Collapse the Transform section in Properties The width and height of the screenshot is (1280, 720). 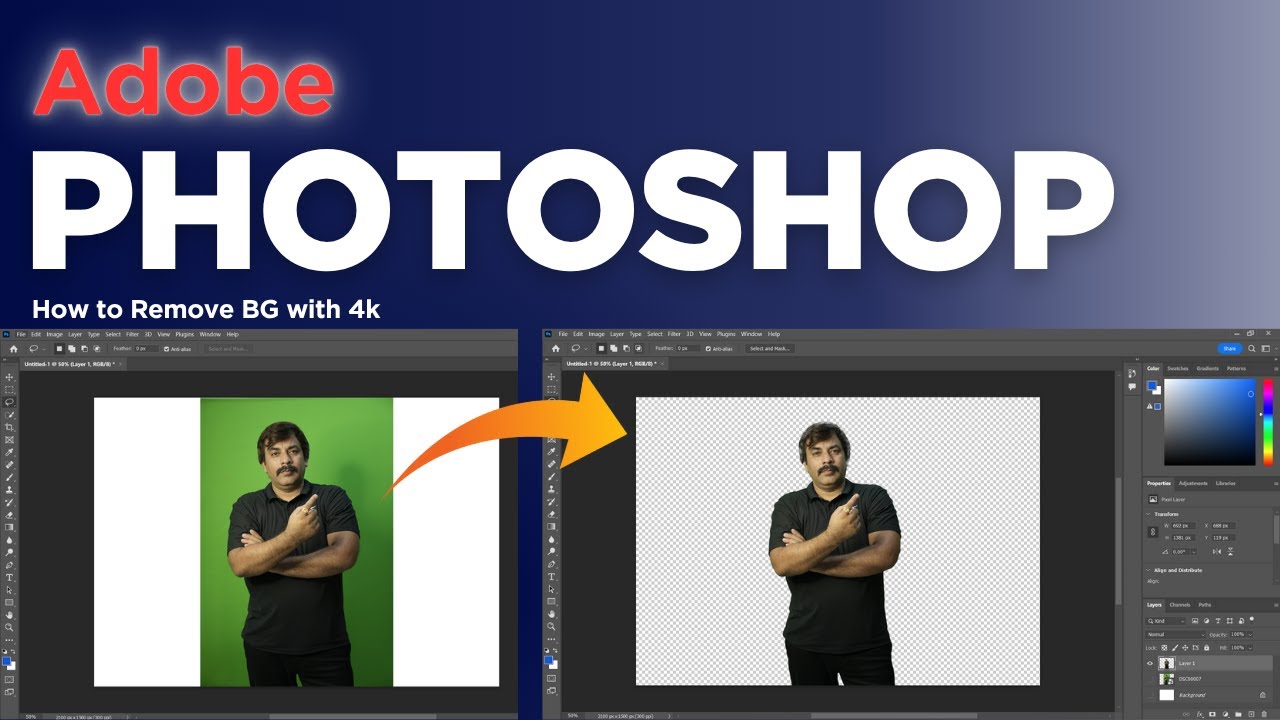[x=1148, y=514]
